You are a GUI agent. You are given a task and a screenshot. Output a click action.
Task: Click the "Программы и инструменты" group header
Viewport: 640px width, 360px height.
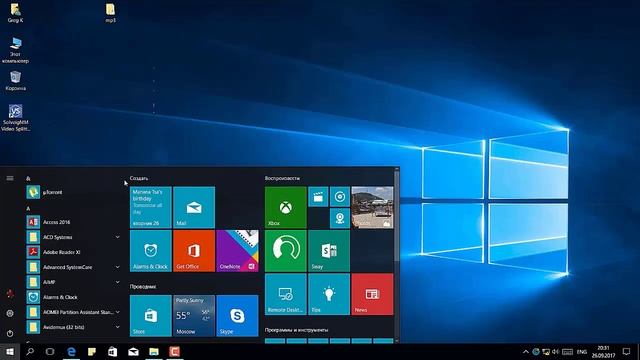click(x=296, y=330)
